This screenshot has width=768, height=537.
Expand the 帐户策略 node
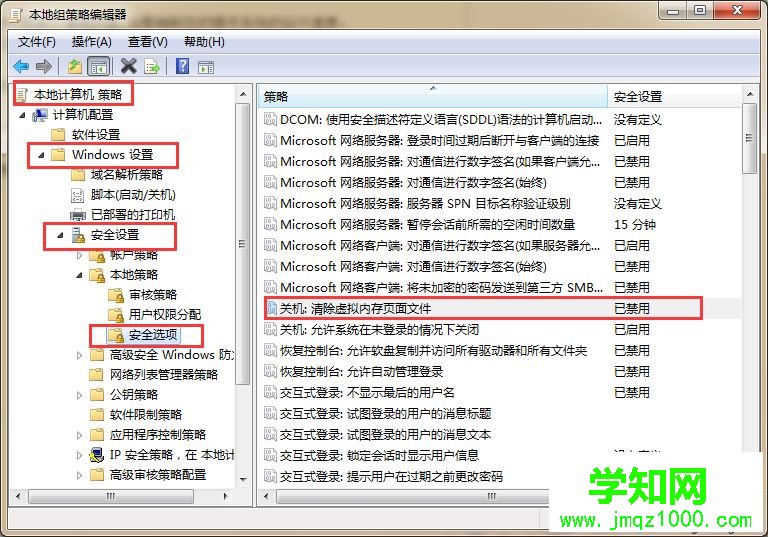pos(80,255)
